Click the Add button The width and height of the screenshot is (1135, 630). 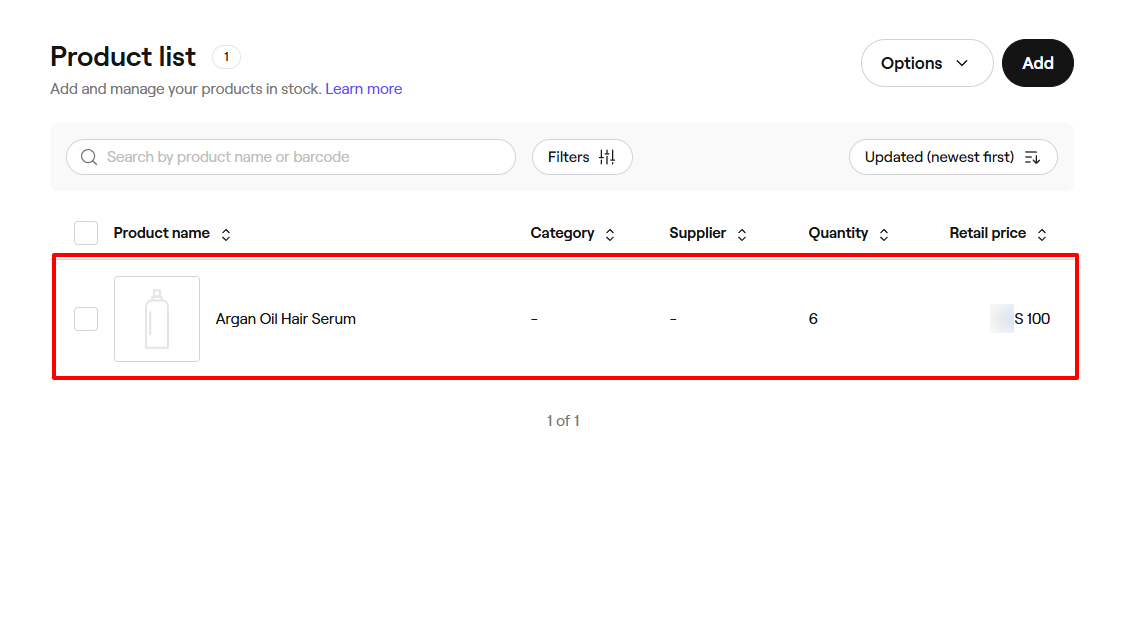tap(1037, 62)
